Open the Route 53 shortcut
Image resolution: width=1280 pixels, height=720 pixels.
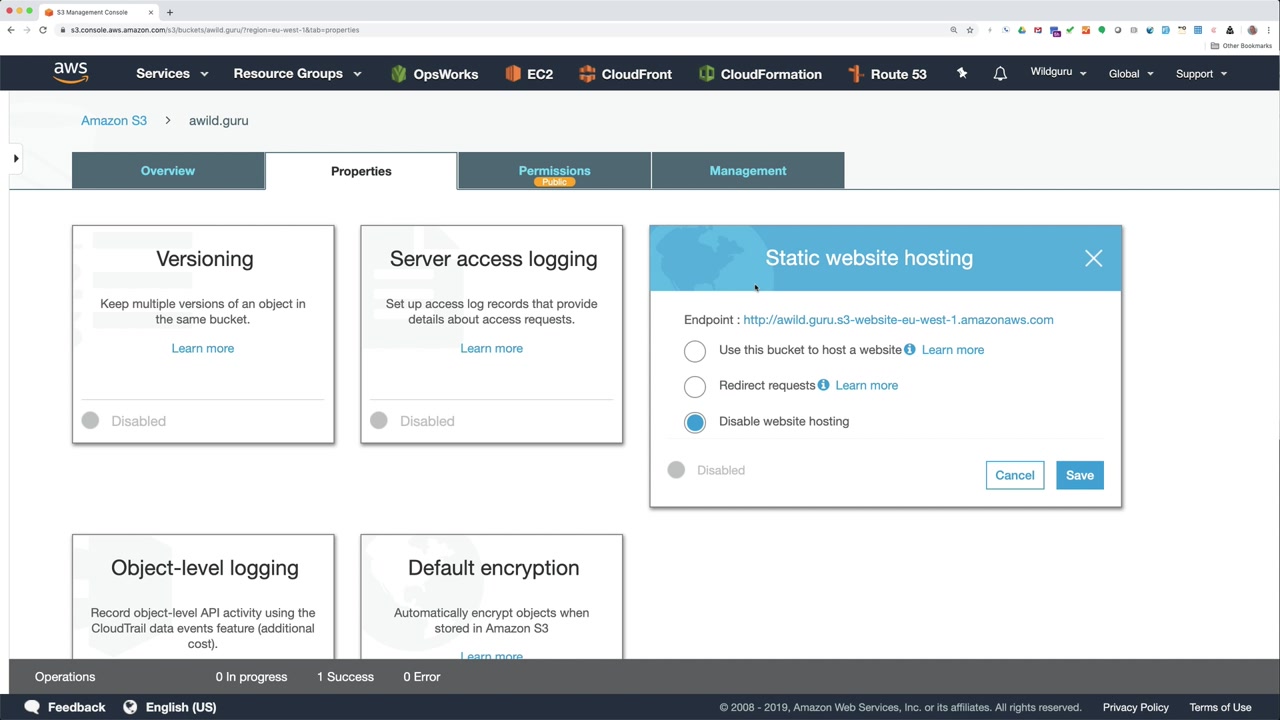coord(887,74)
